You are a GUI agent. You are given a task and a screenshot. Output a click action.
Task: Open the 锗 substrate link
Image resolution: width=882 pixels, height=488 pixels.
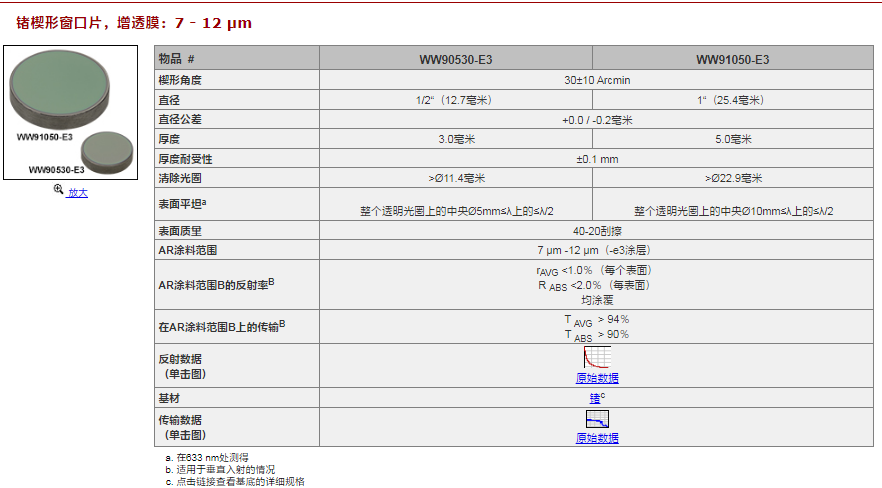[594, 397]
